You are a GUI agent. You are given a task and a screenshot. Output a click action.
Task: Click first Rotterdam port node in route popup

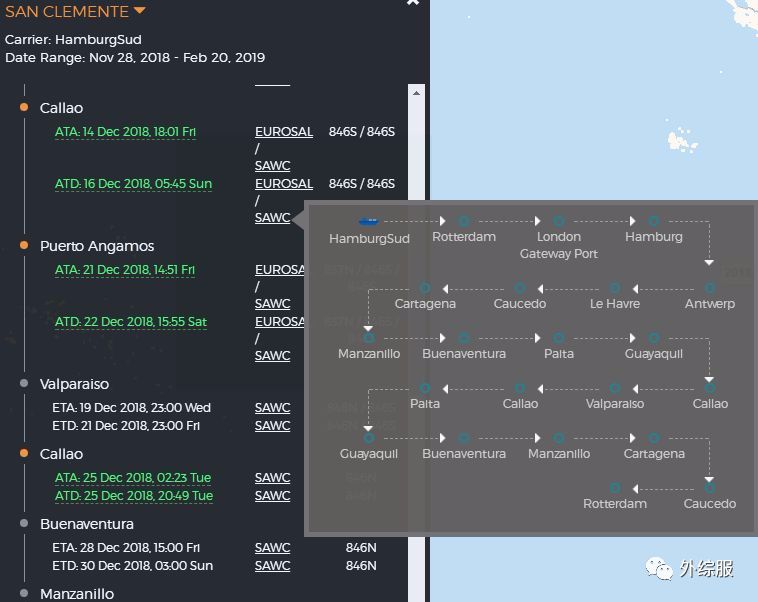[464, 221]
